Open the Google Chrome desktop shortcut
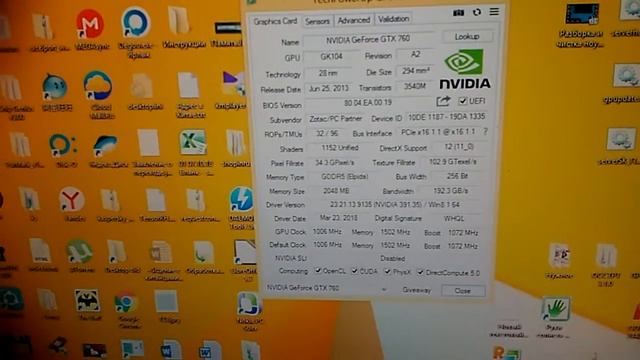 pos(125,303)
